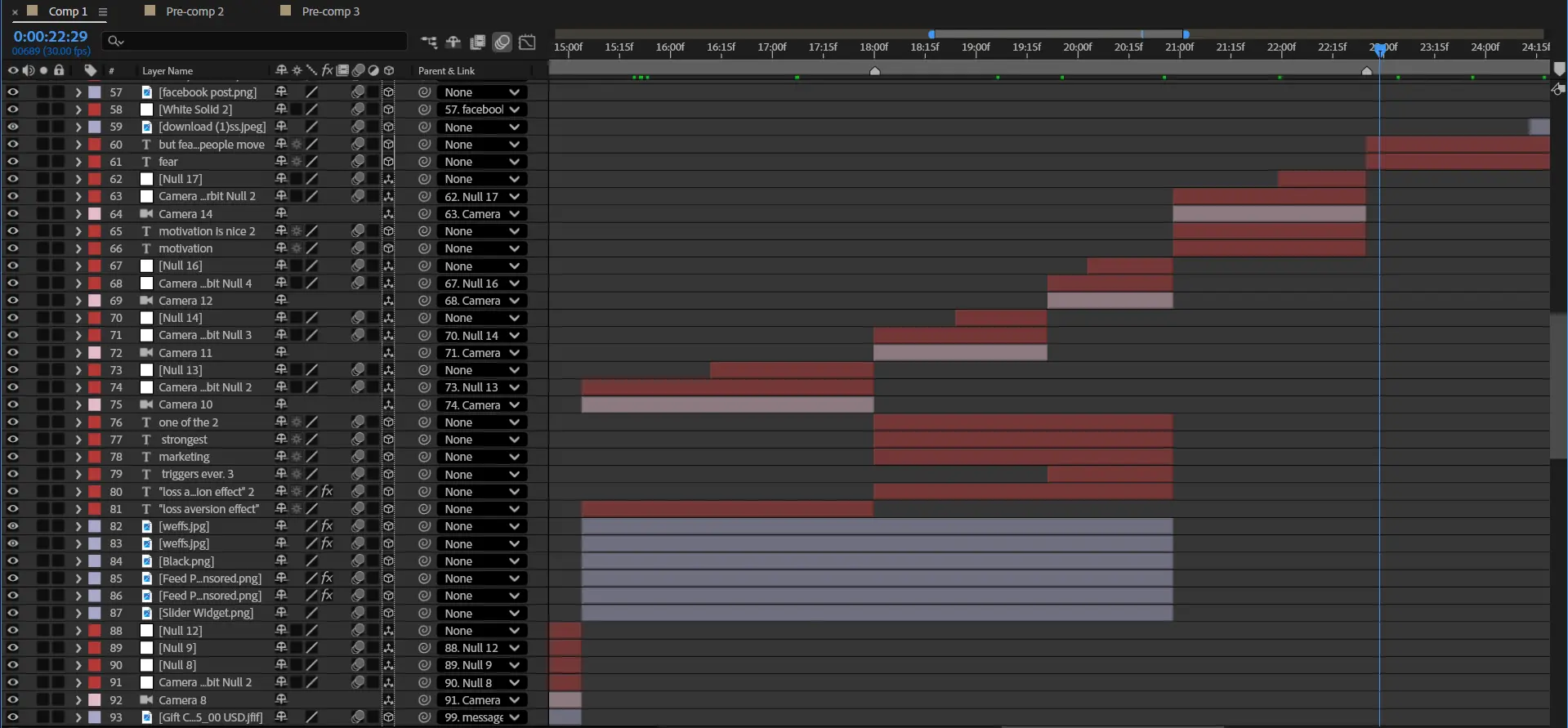
Task: Switch to the Pre-comp 3 tab
Action: click(330, 11)
